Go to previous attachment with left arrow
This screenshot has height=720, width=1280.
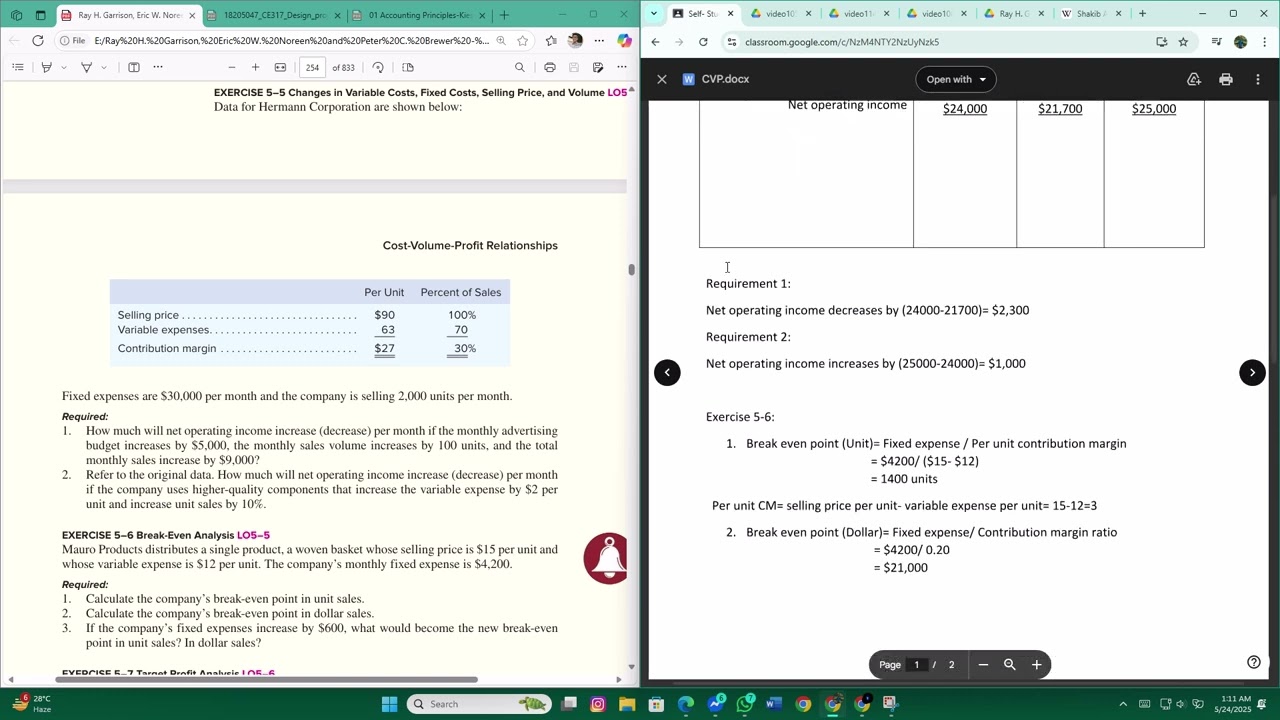point(667,372)
